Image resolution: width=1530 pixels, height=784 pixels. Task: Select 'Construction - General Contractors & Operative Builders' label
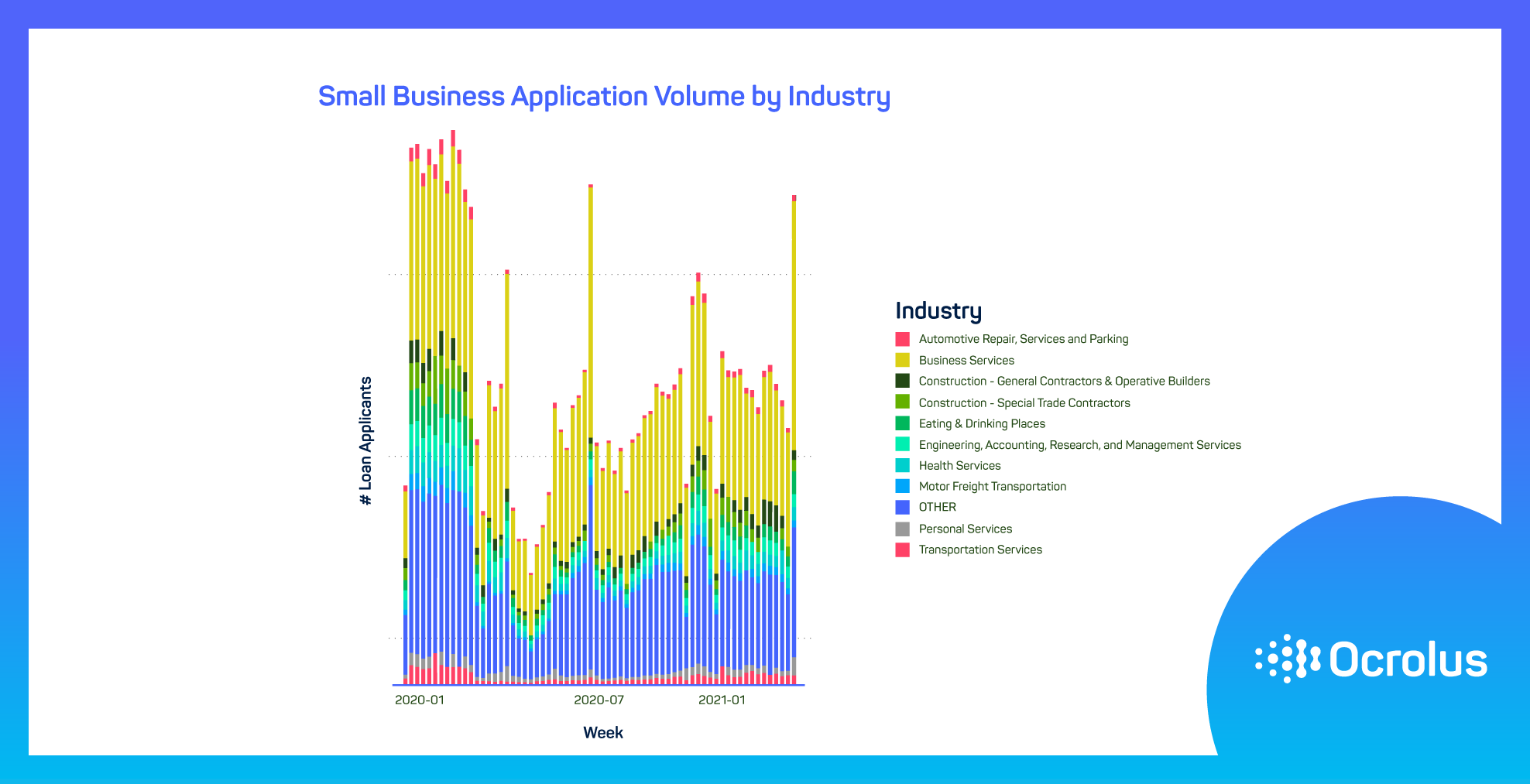point(1064,381)
